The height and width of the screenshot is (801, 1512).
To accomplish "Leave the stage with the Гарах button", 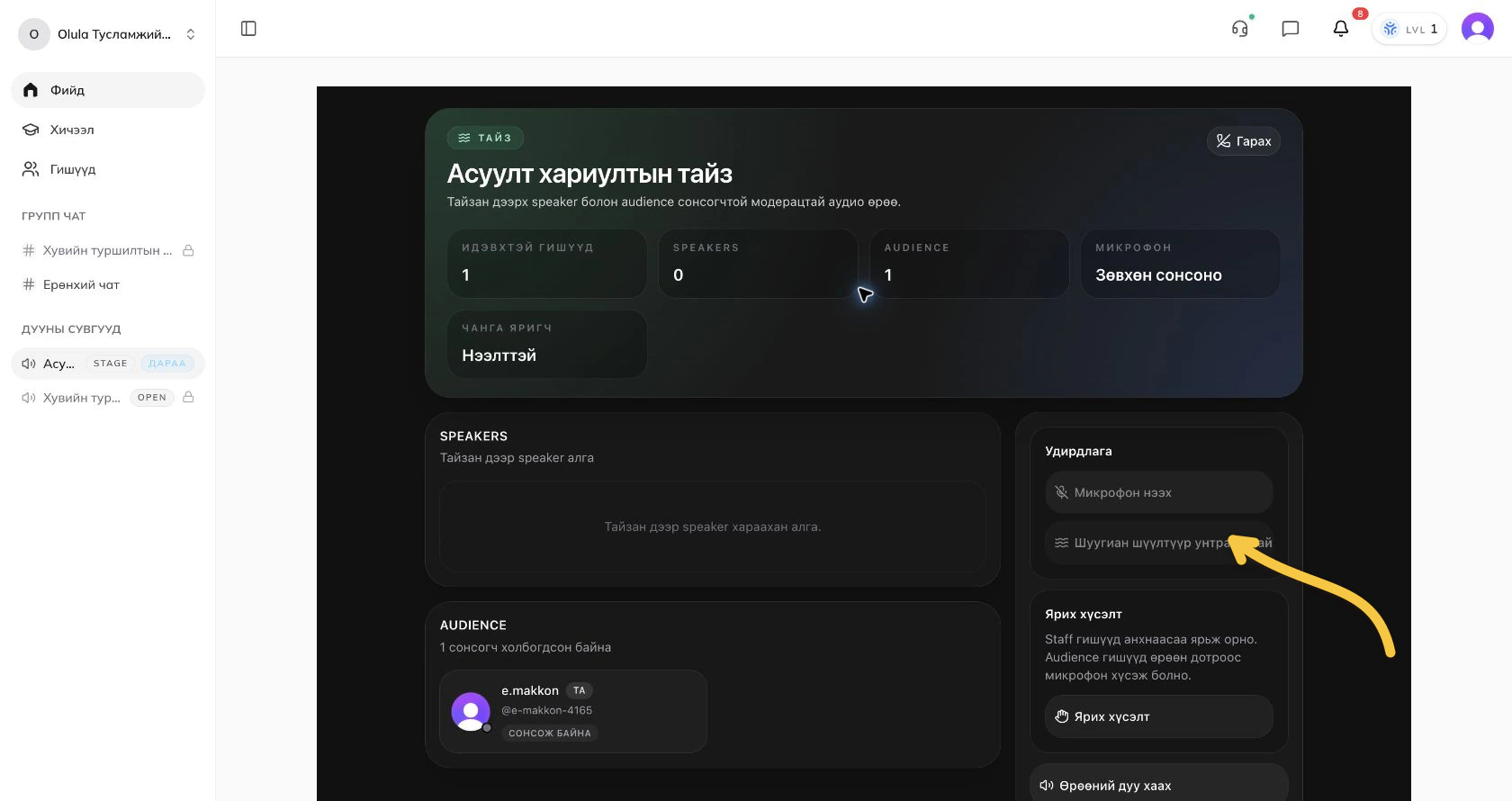I will [1244, 141].
